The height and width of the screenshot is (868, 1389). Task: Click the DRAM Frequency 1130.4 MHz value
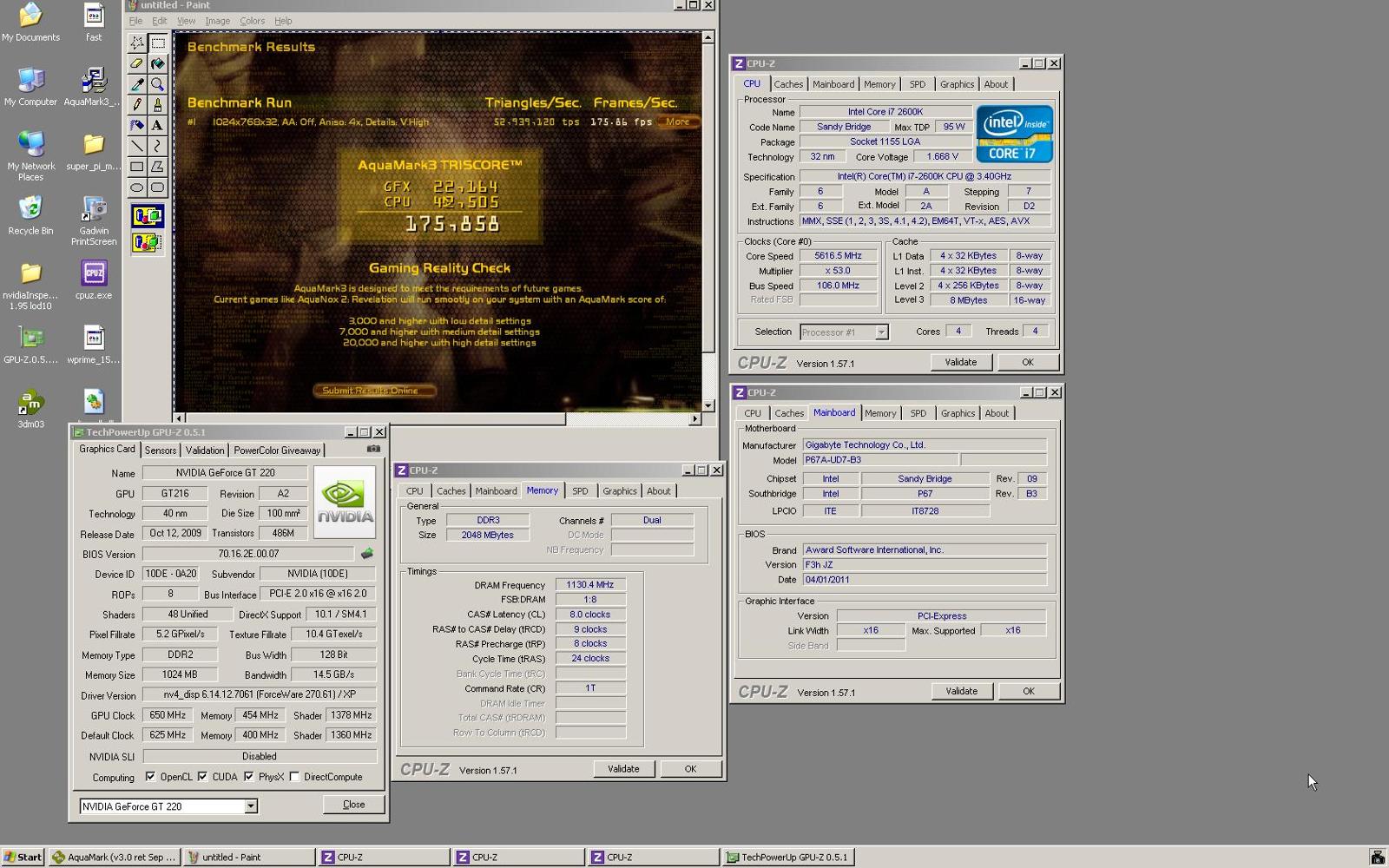pos(590,585)
